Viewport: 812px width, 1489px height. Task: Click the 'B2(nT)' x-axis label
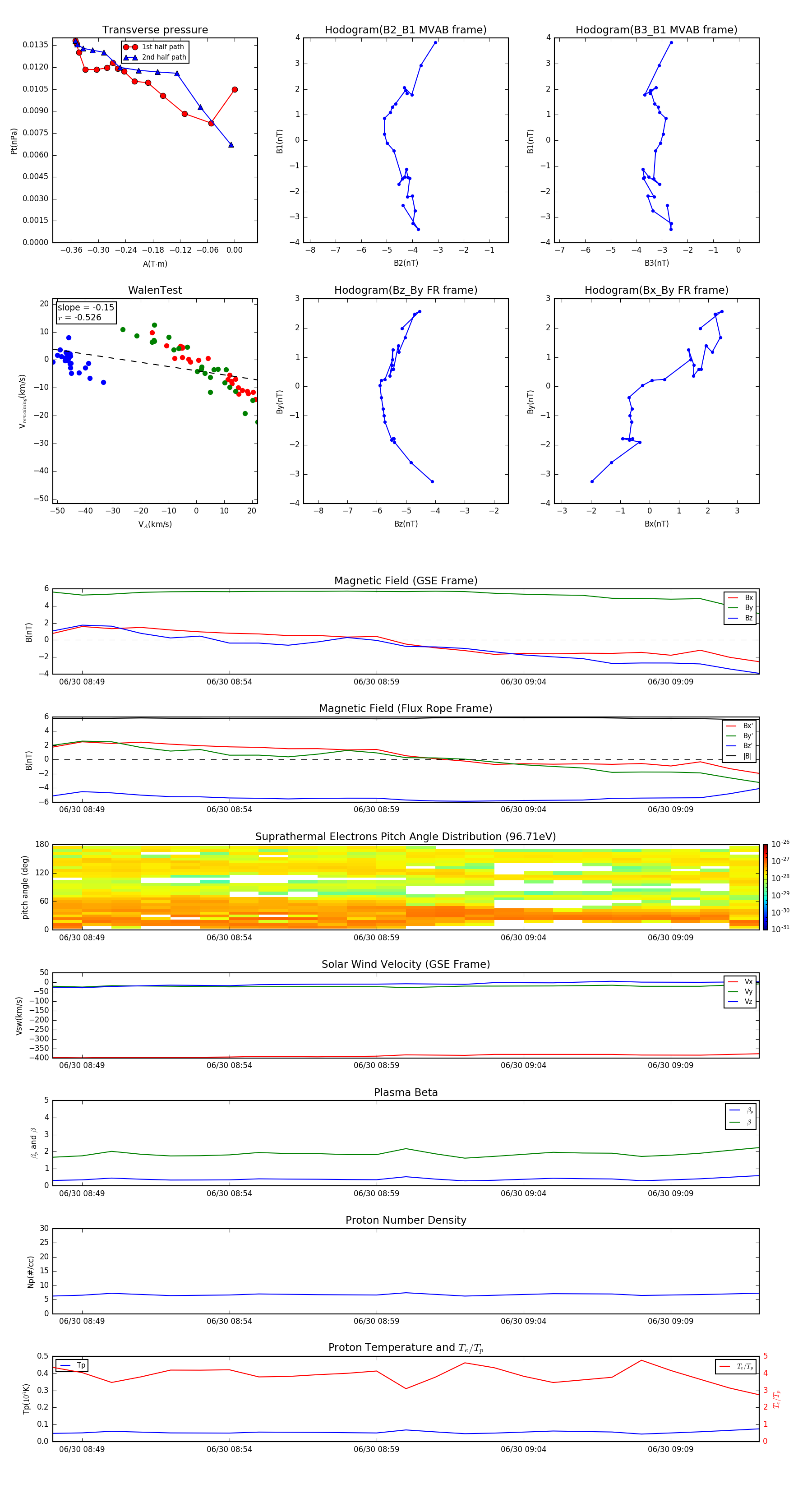[x=406, y=263]
